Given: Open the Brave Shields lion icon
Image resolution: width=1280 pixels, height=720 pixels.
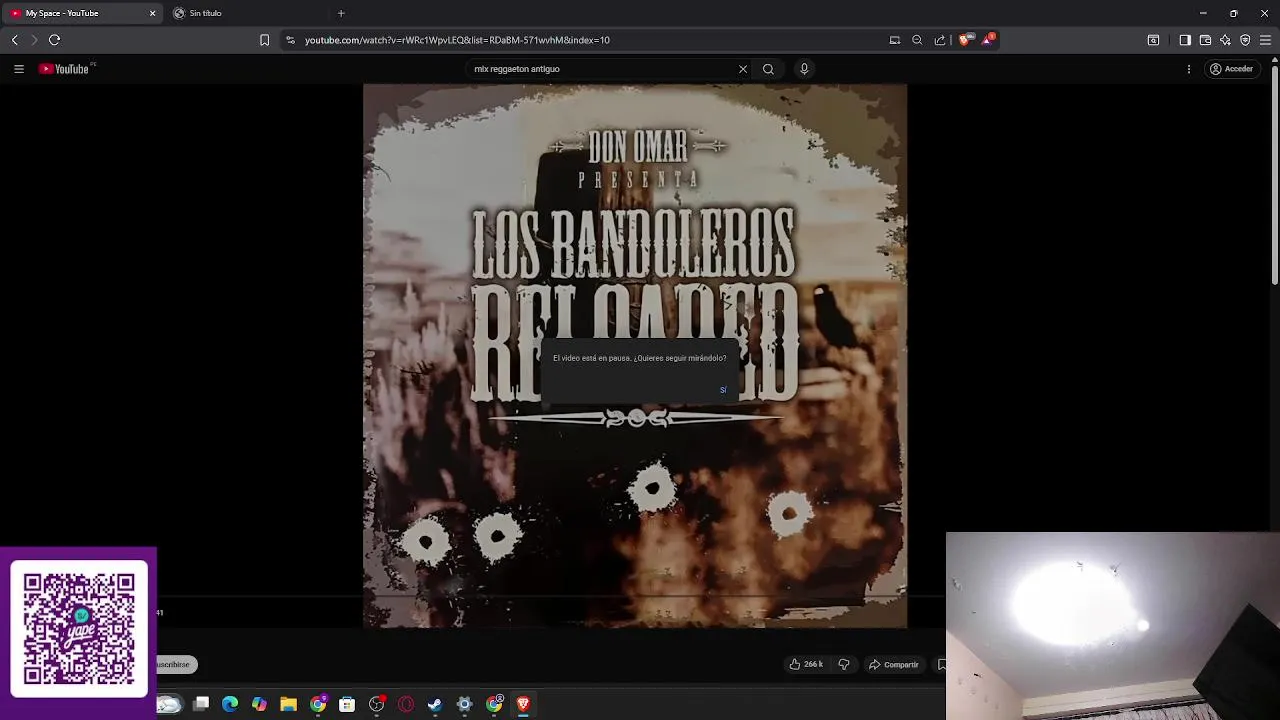Looking at the screenshot, I should (964, 40).
